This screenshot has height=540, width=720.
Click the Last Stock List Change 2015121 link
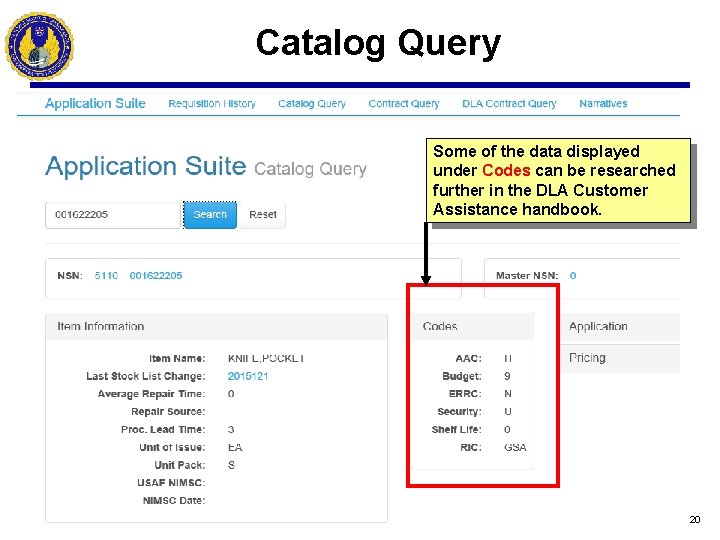[248, 376]
